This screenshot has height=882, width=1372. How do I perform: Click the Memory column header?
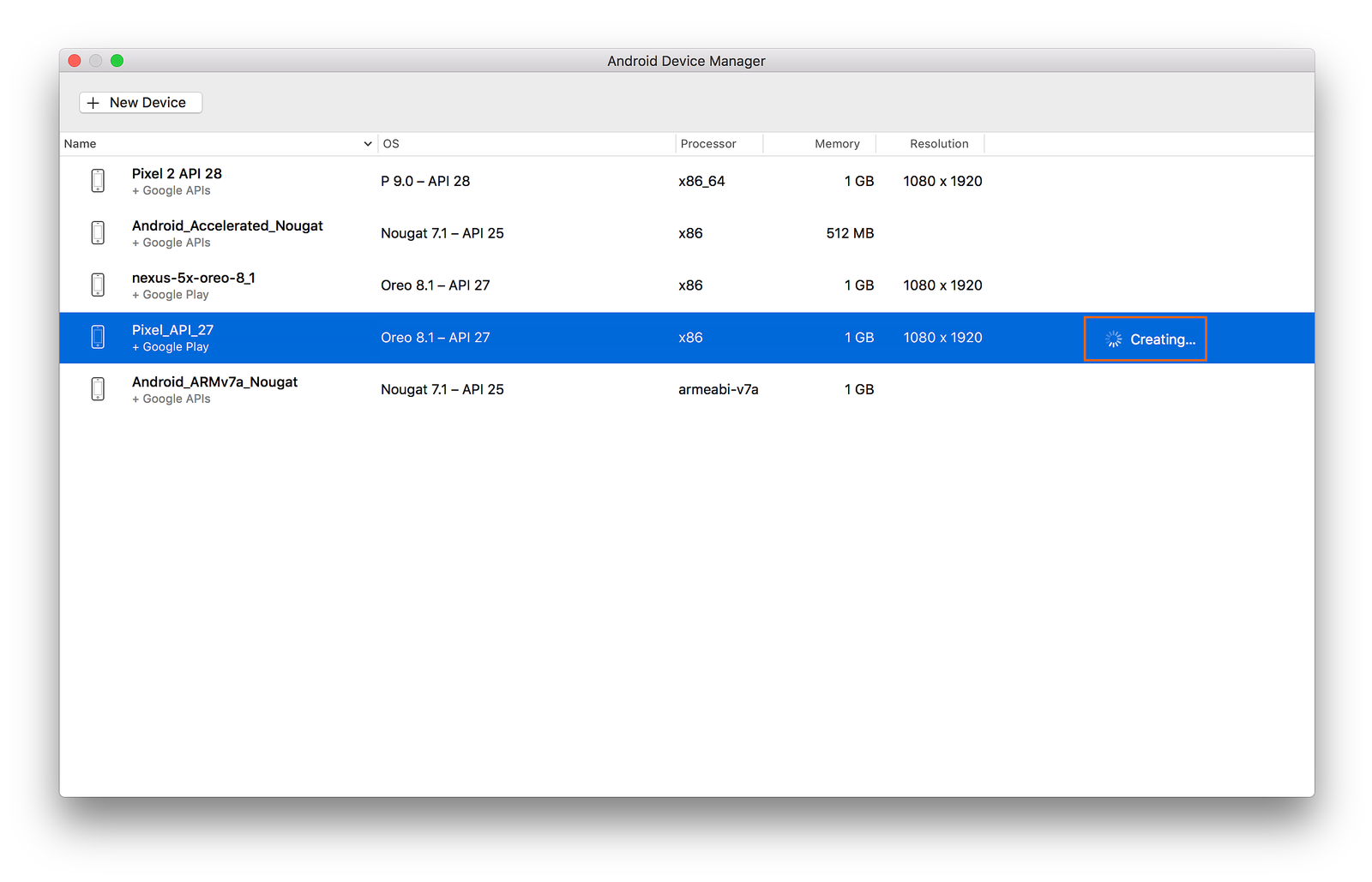point(837,144)
